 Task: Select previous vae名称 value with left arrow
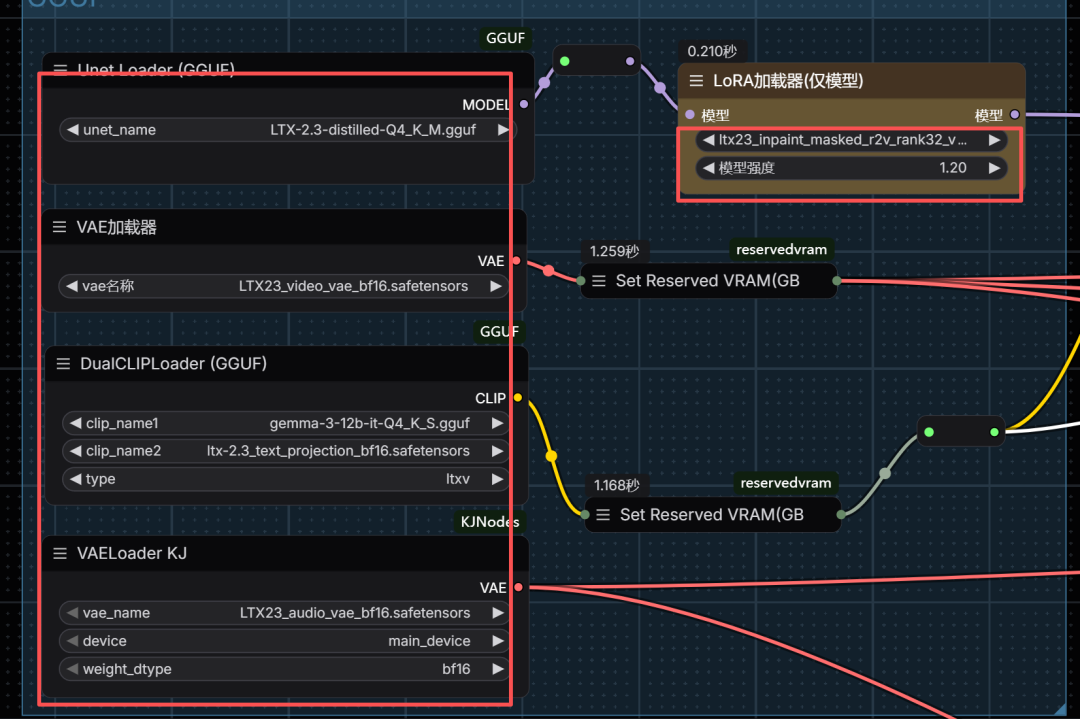click(72, 286)
